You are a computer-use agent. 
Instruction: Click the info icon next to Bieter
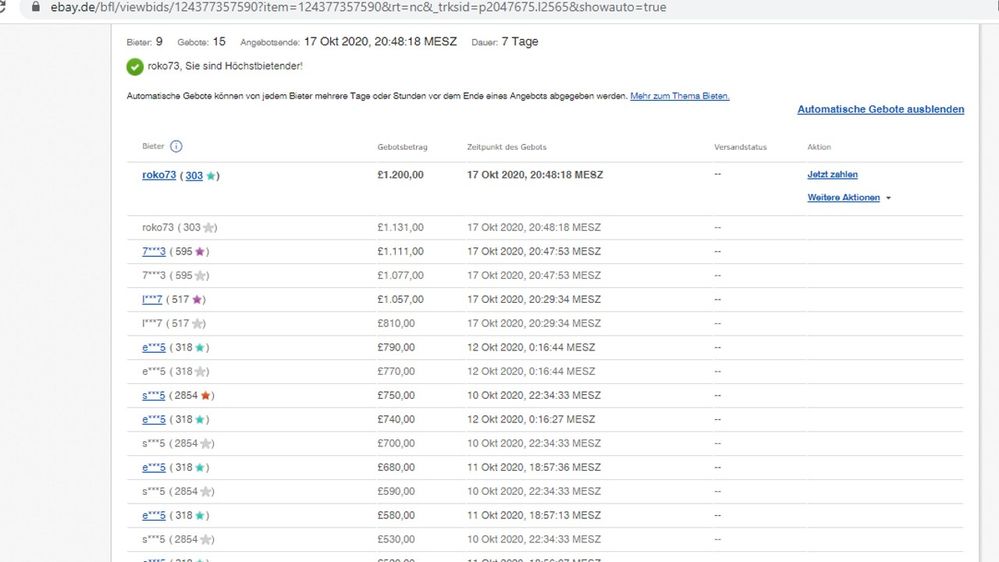pyautogui.click(x=176, y=146)
